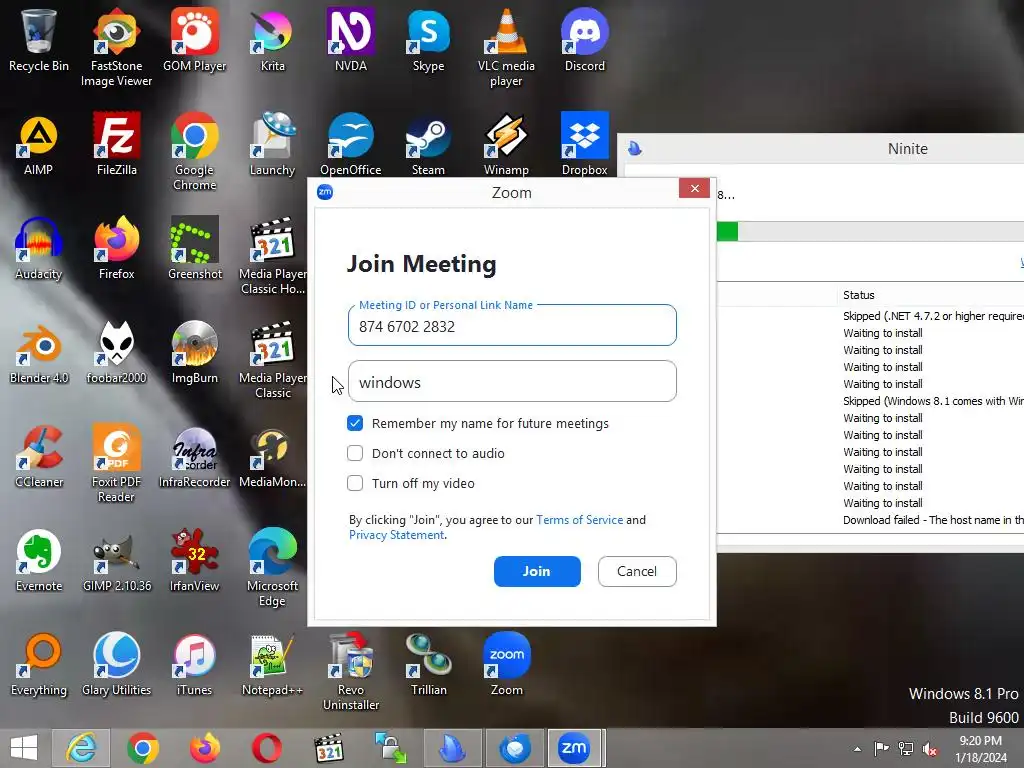Select the Winamp desktop icon

click(506, 144)
